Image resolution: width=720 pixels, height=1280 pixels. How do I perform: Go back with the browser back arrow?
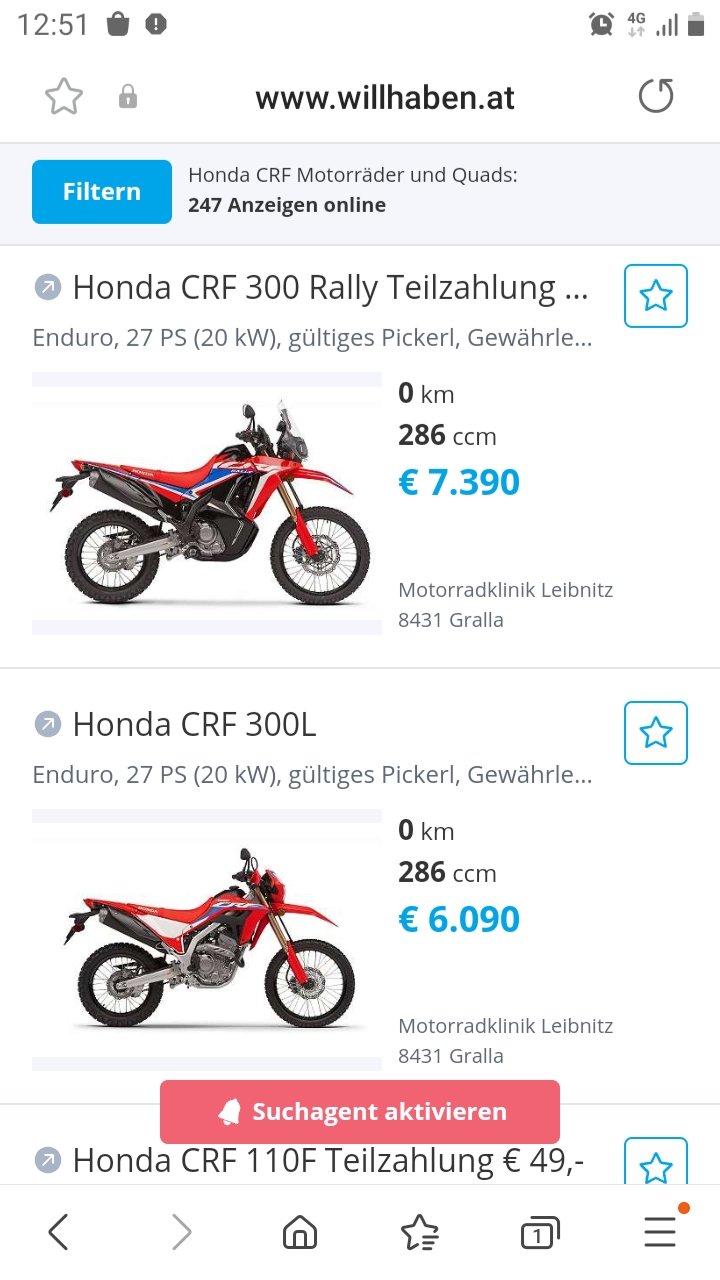59,1233
